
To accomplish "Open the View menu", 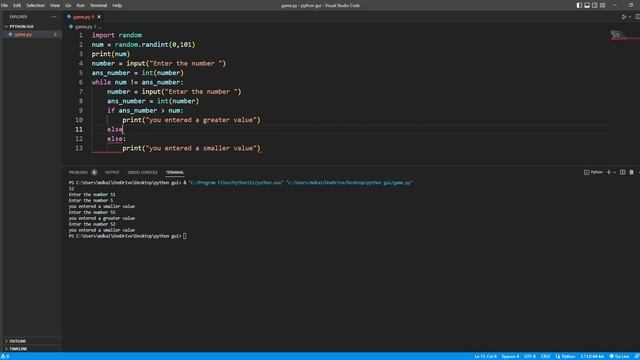I will tap(55, 5).
